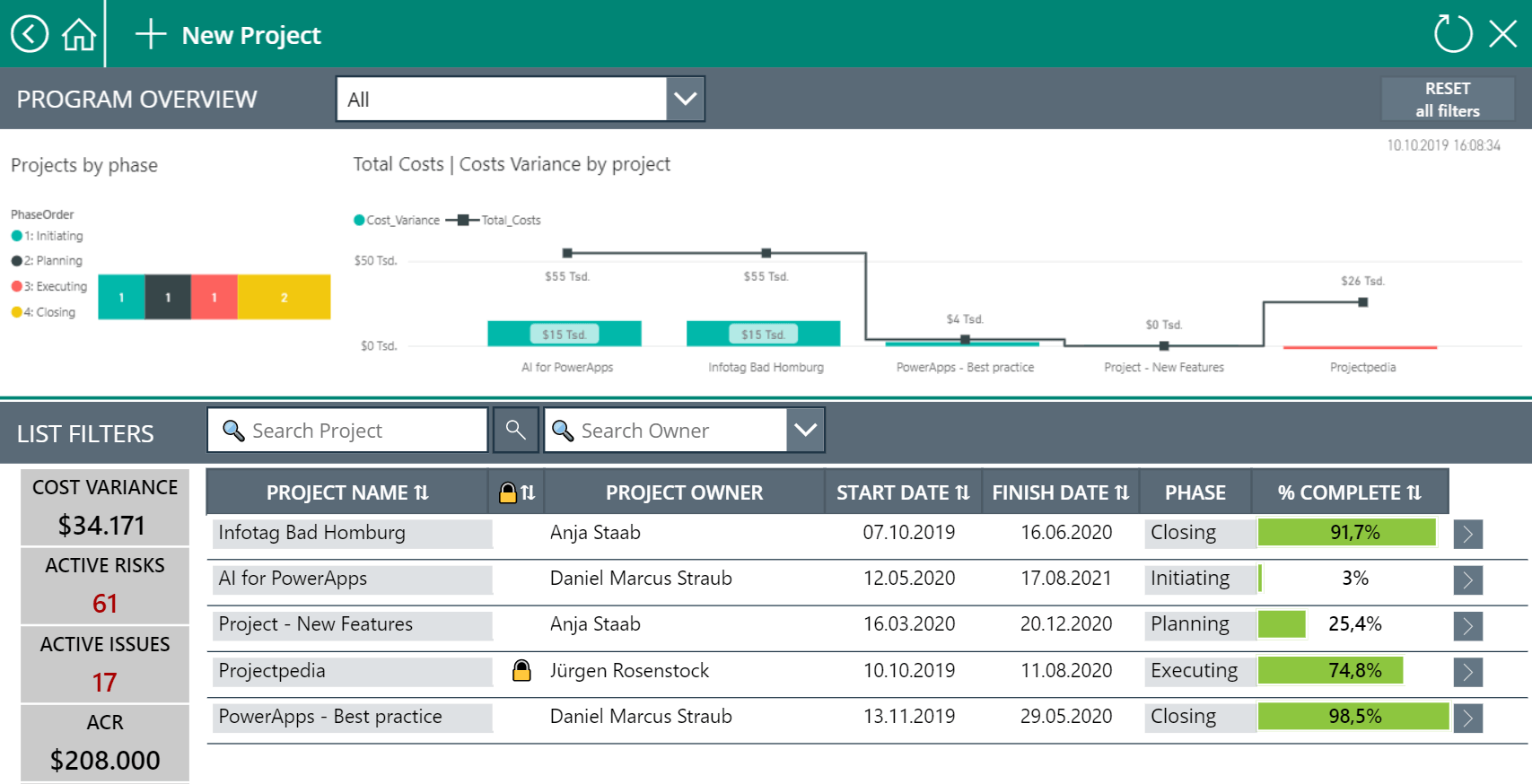1532x784 pixels.
Task: Click Jürgen Rosenstock owner cell
Action: pos(629,671)
